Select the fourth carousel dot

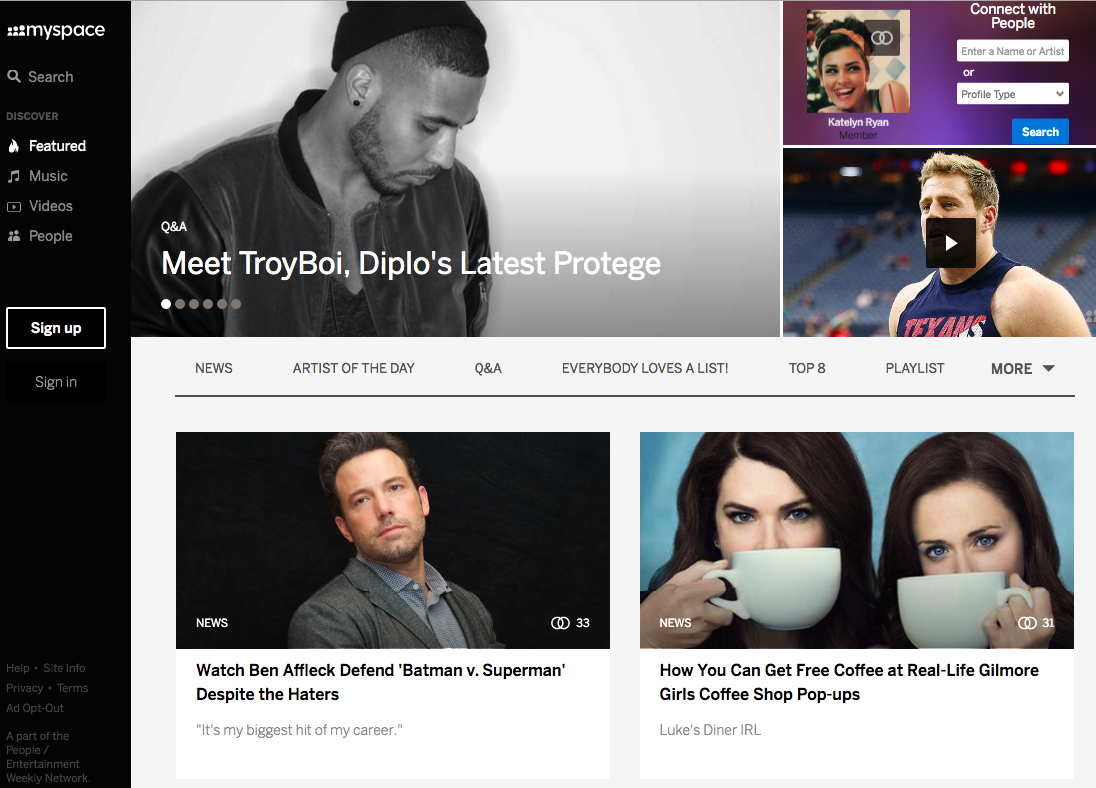tap(208, 304)
